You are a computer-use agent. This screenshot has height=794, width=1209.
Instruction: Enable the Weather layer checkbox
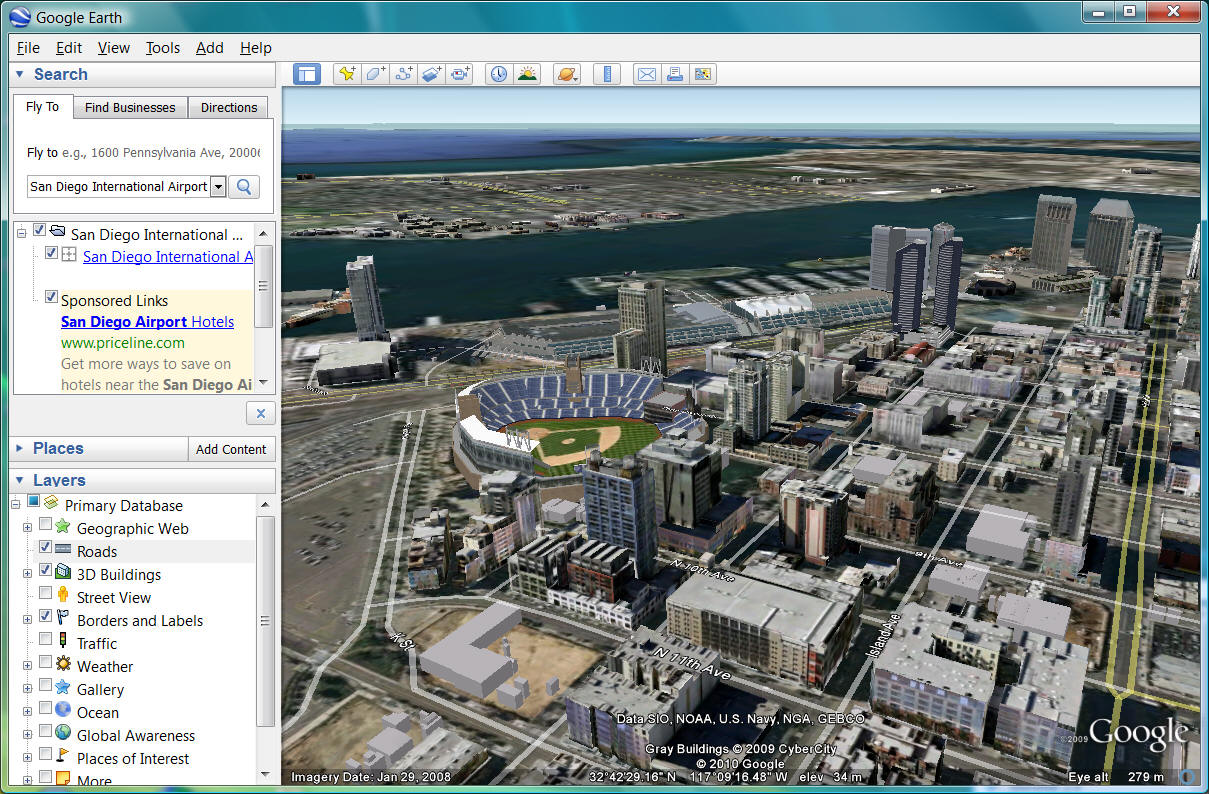(x=45, y=663)
